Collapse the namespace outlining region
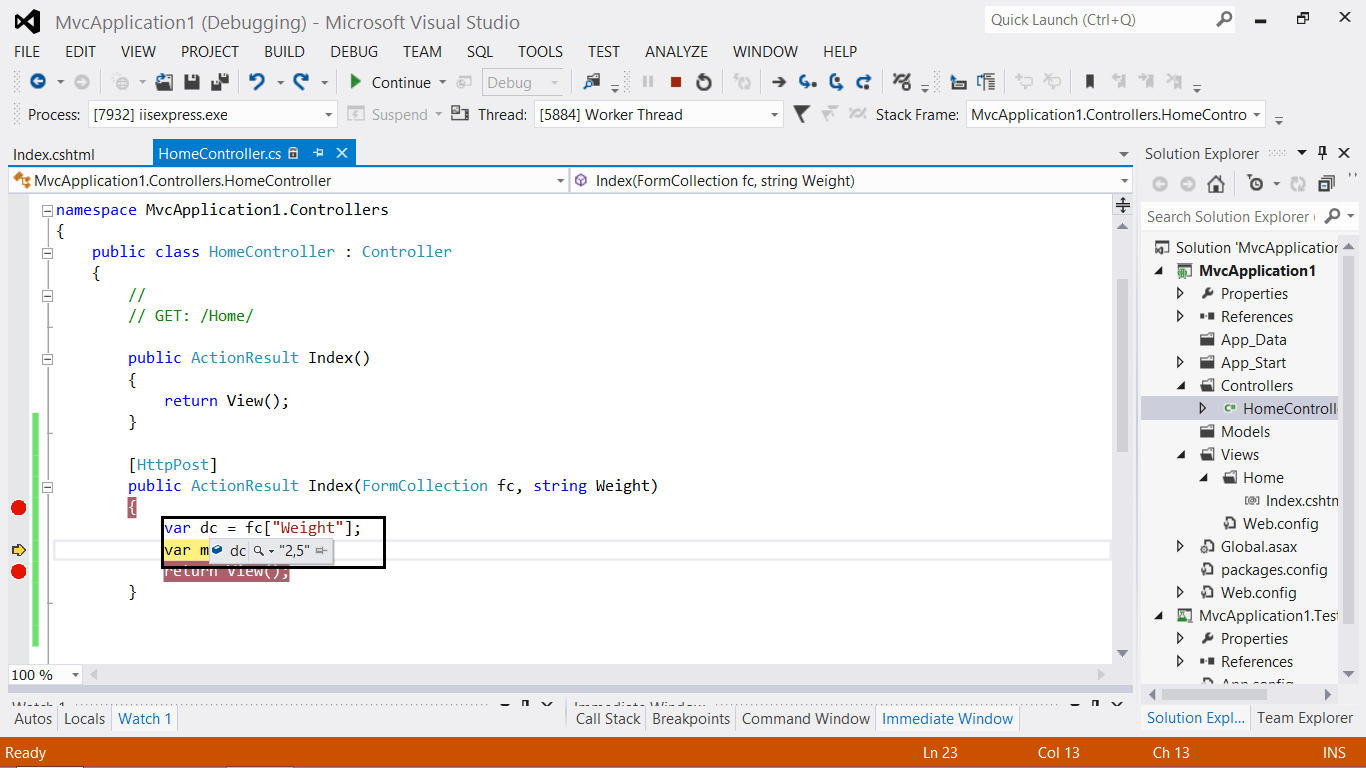This screenshot has width=1366, height=768. point(47,210)
